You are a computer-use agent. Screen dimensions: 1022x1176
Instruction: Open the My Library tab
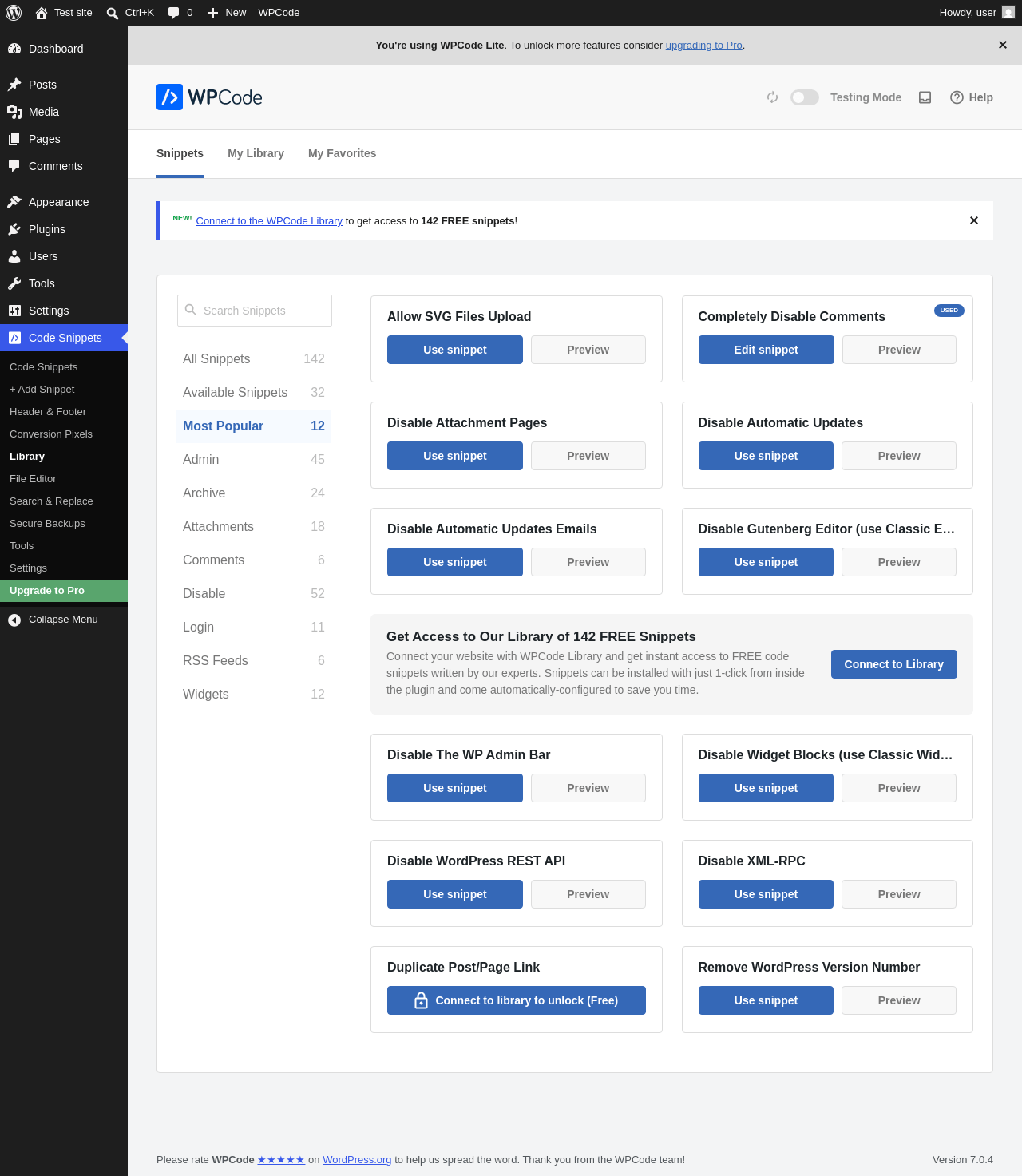tap(255, 153)
